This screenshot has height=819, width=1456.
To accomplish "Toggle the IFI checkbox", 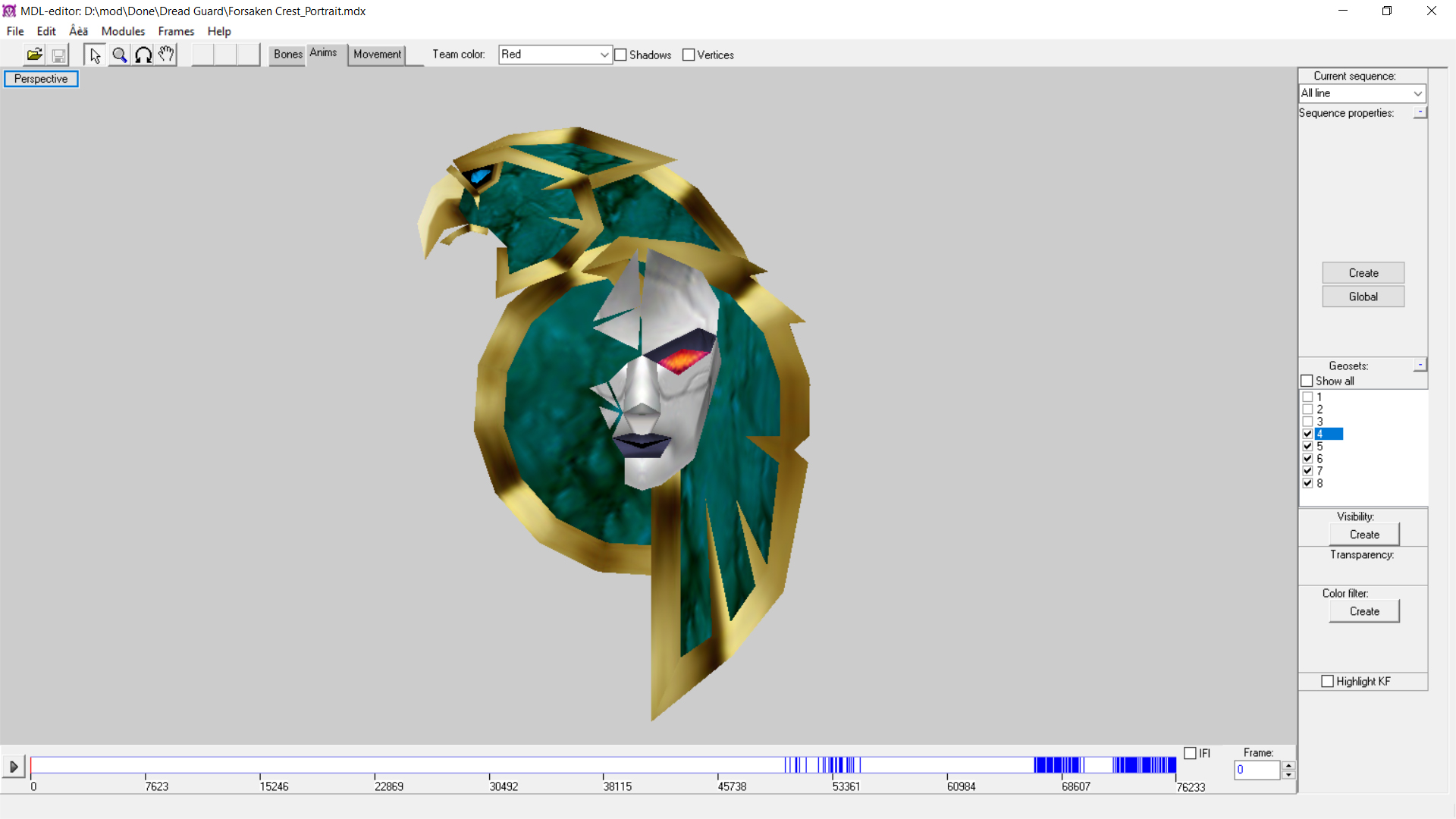I will tap(1191, 753).
